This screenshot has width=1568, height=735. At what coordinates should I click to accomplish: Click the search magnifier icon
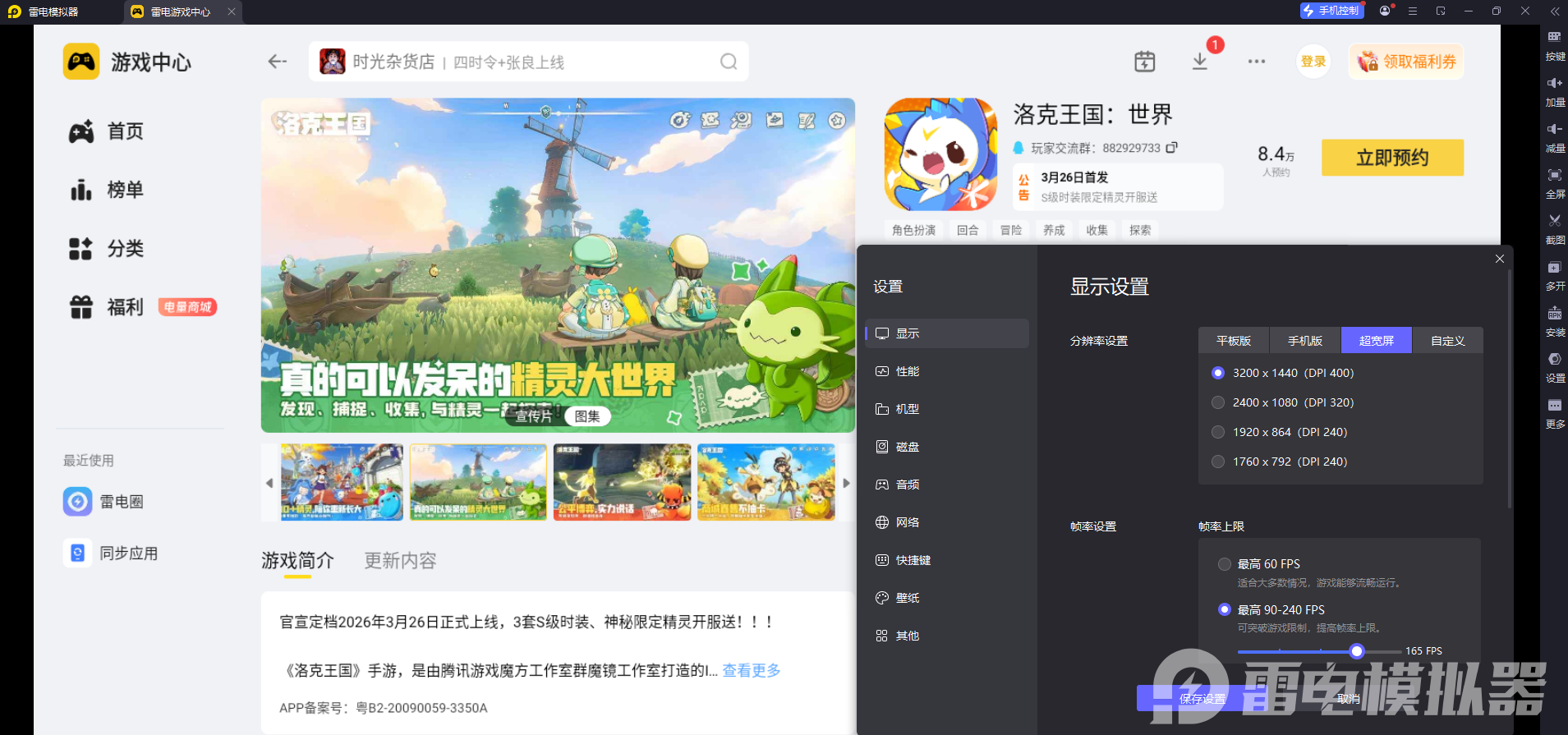(729, 62)
